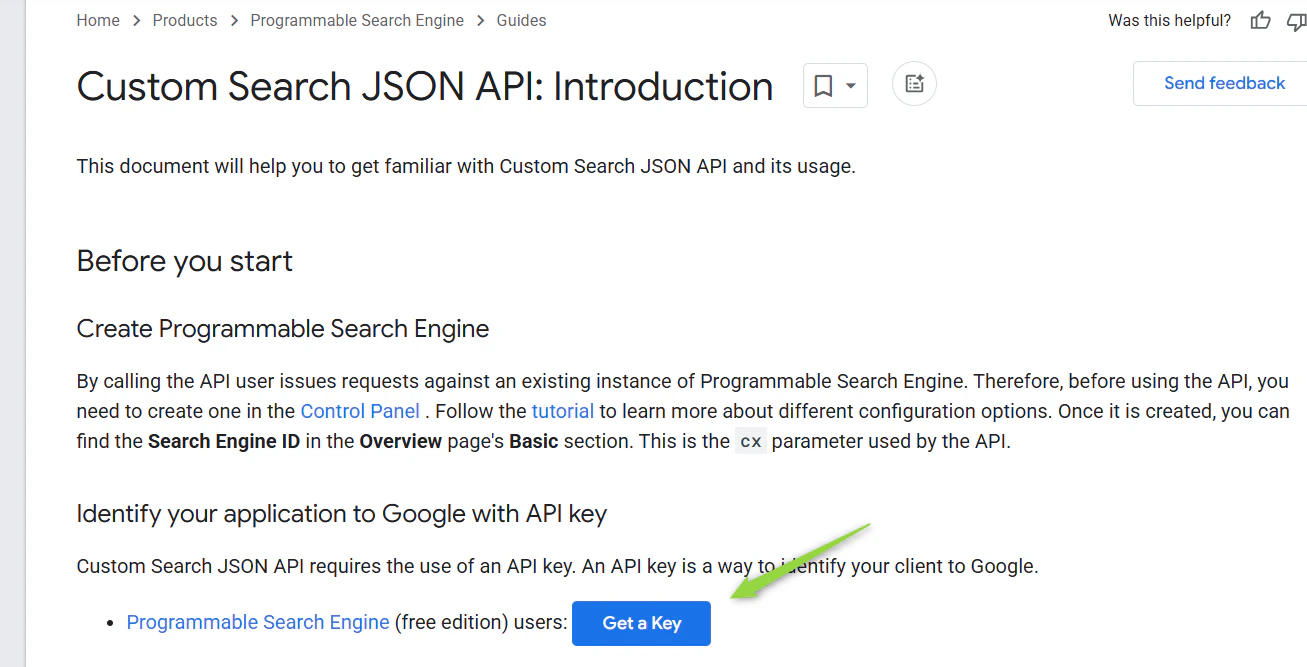Click the left edge scrollbar track
This screenshot has height=667, width=1307.
tap(12, 334)
